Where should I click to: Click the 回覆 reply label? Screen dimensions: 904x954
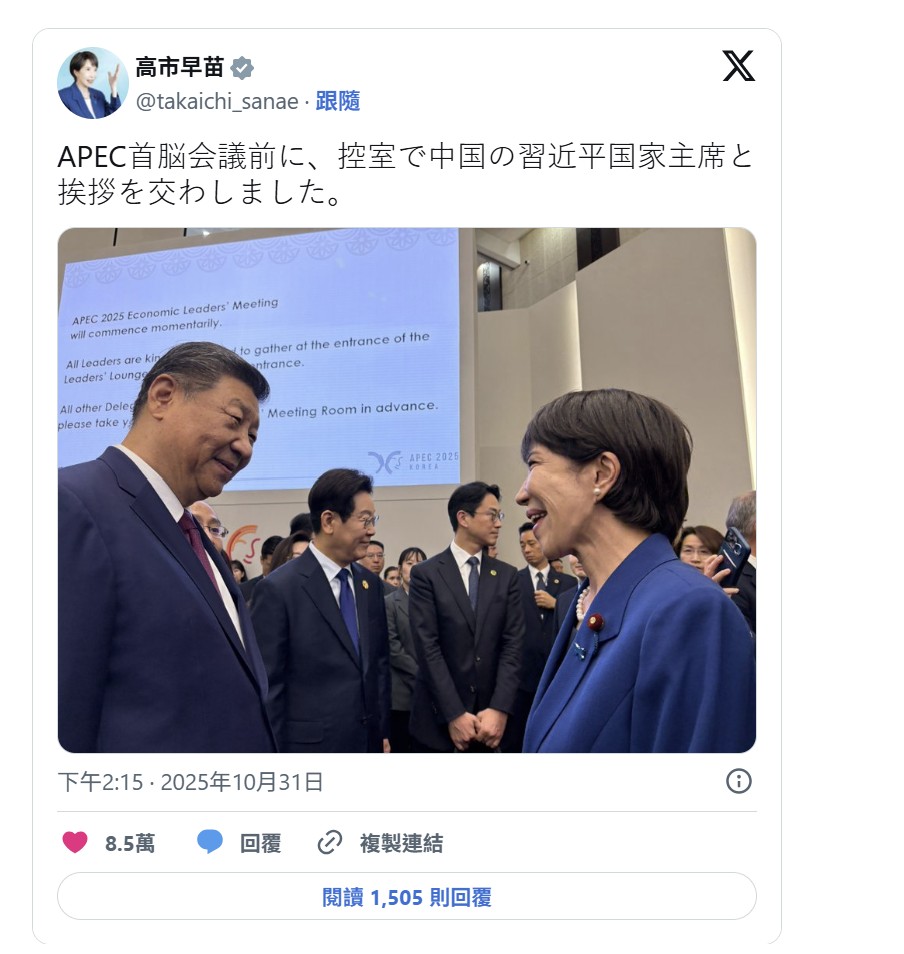[260, 844]
